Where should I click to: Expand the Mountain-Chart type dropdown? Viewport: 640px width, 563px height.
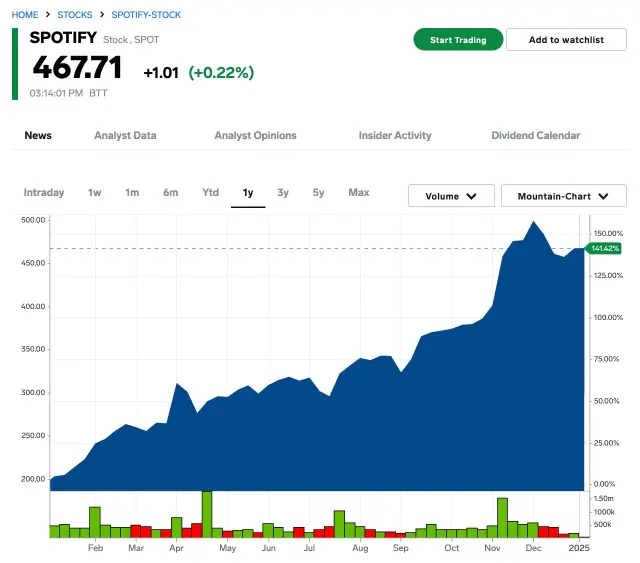563,196
